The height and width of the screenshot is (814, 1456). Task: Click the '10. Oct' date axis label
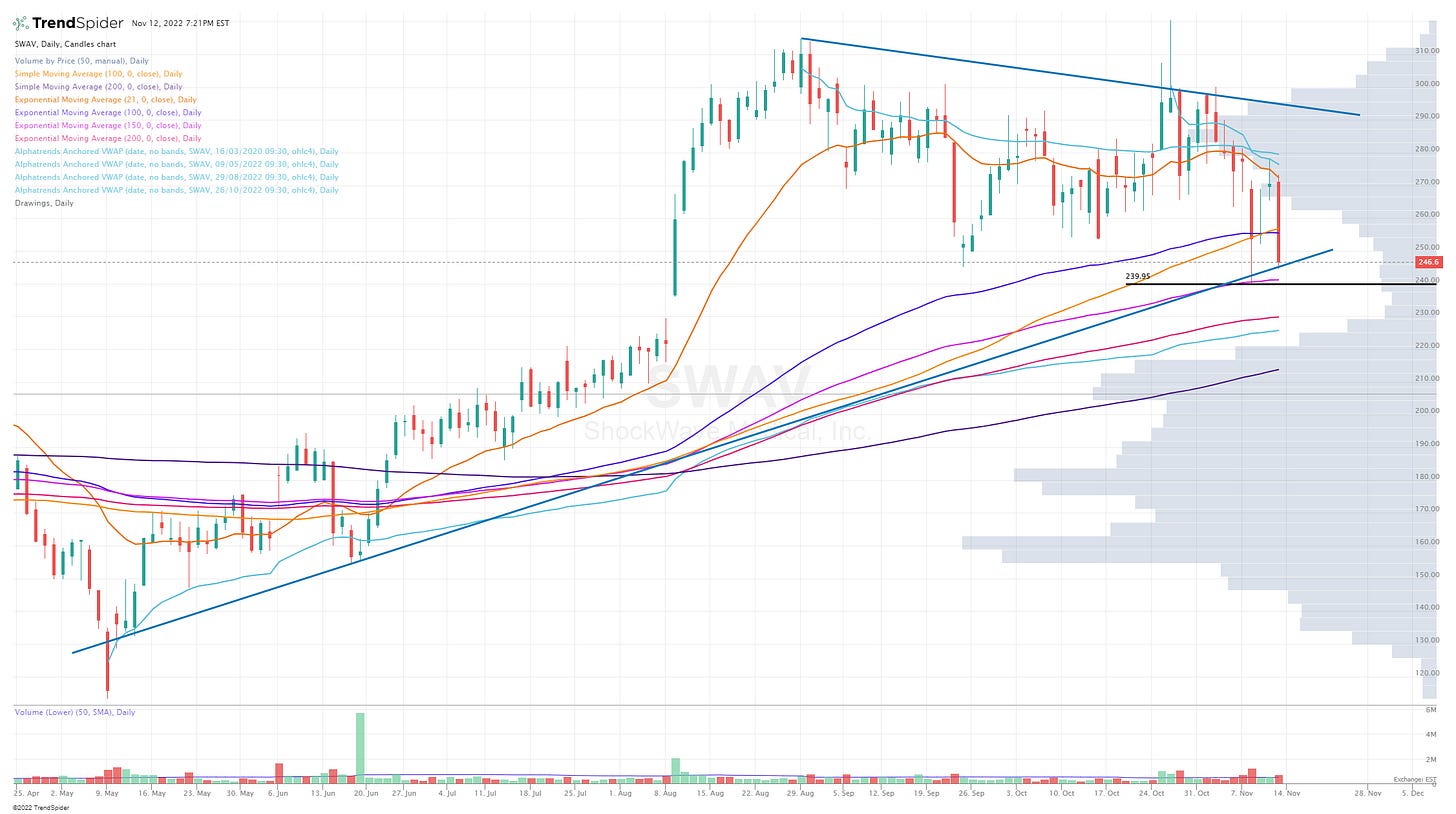click(1062, 792)
